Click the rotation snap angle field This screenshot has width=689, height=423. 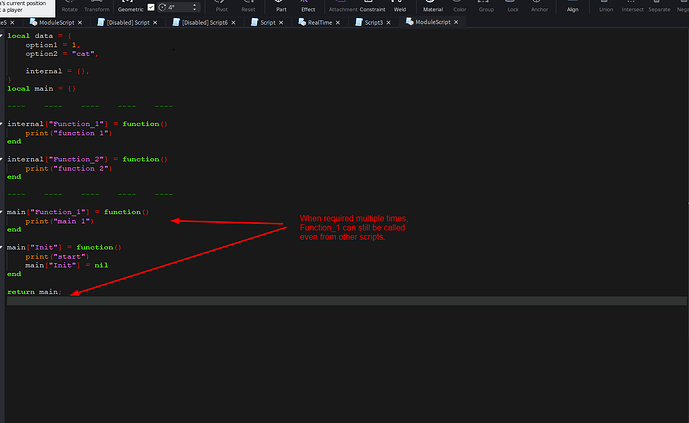pos(178,7)
